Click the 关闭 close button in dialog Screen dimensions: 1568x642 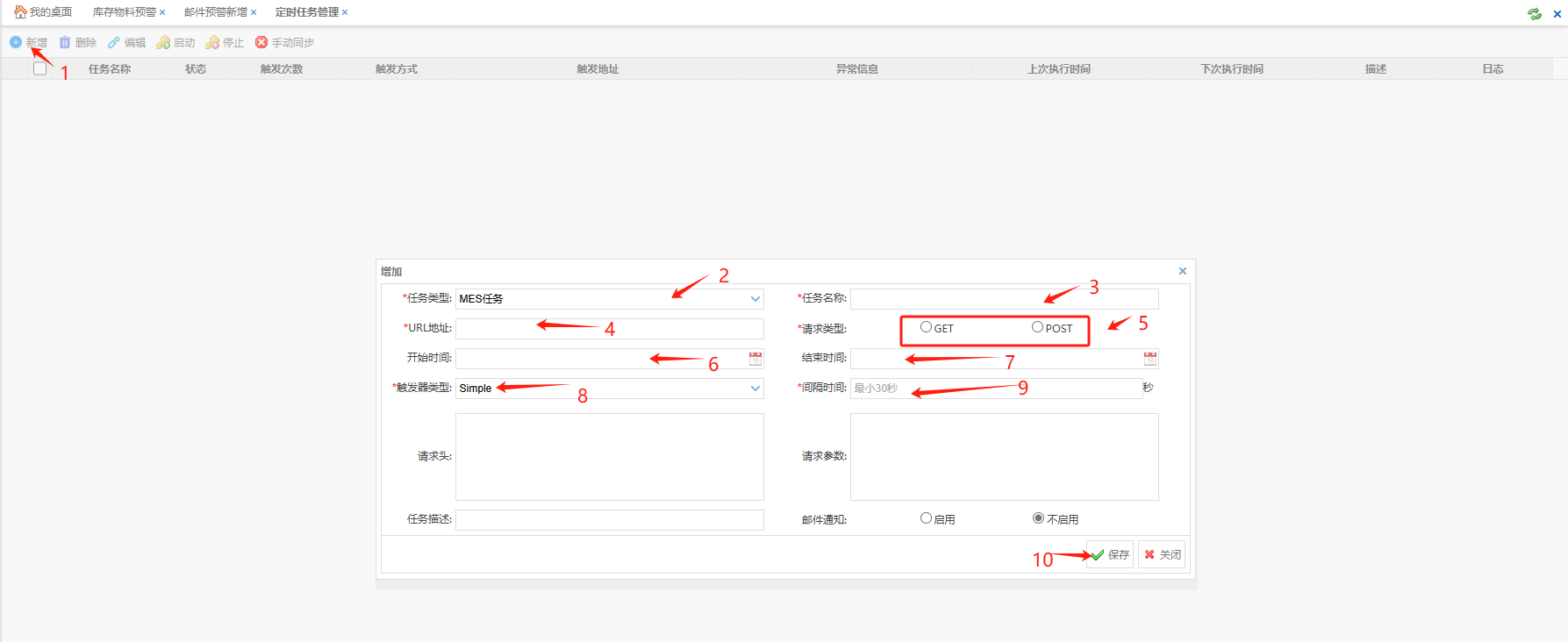(1162, 554)
